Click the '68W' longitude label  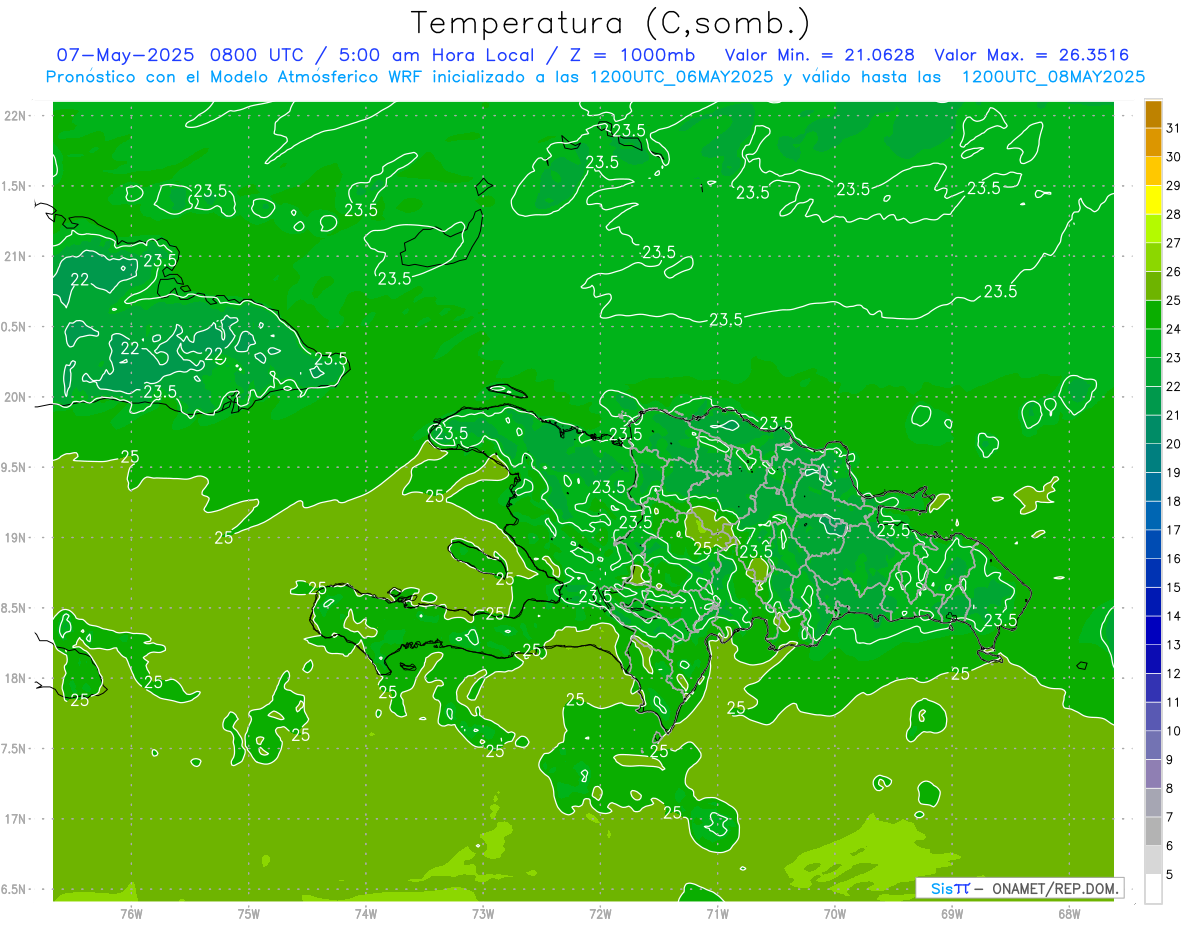pos(1069,913)
